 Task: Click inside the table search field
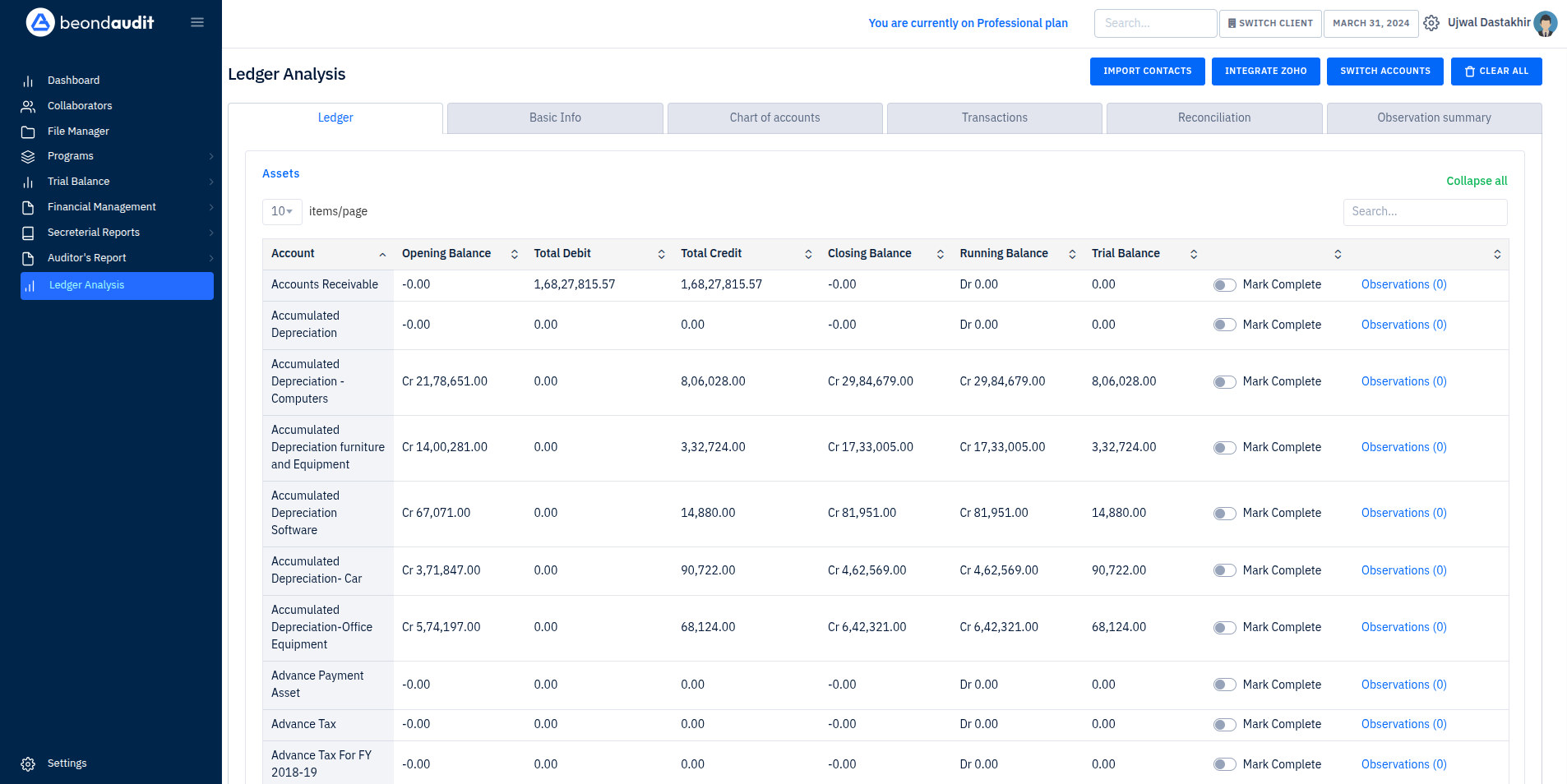[x=1425, y=211]
